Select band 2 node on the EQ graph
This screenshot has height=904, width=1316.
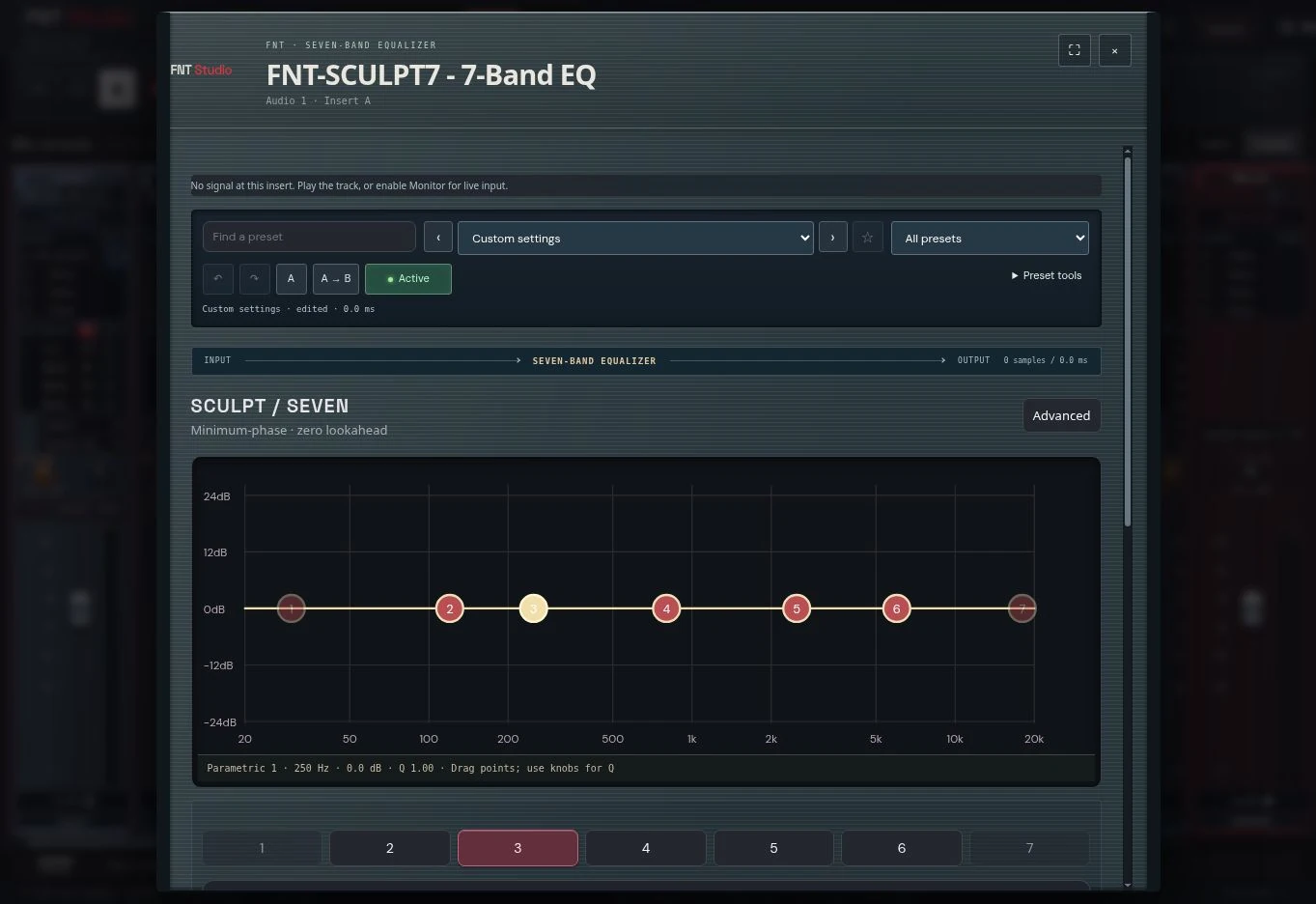pos(450,608)
